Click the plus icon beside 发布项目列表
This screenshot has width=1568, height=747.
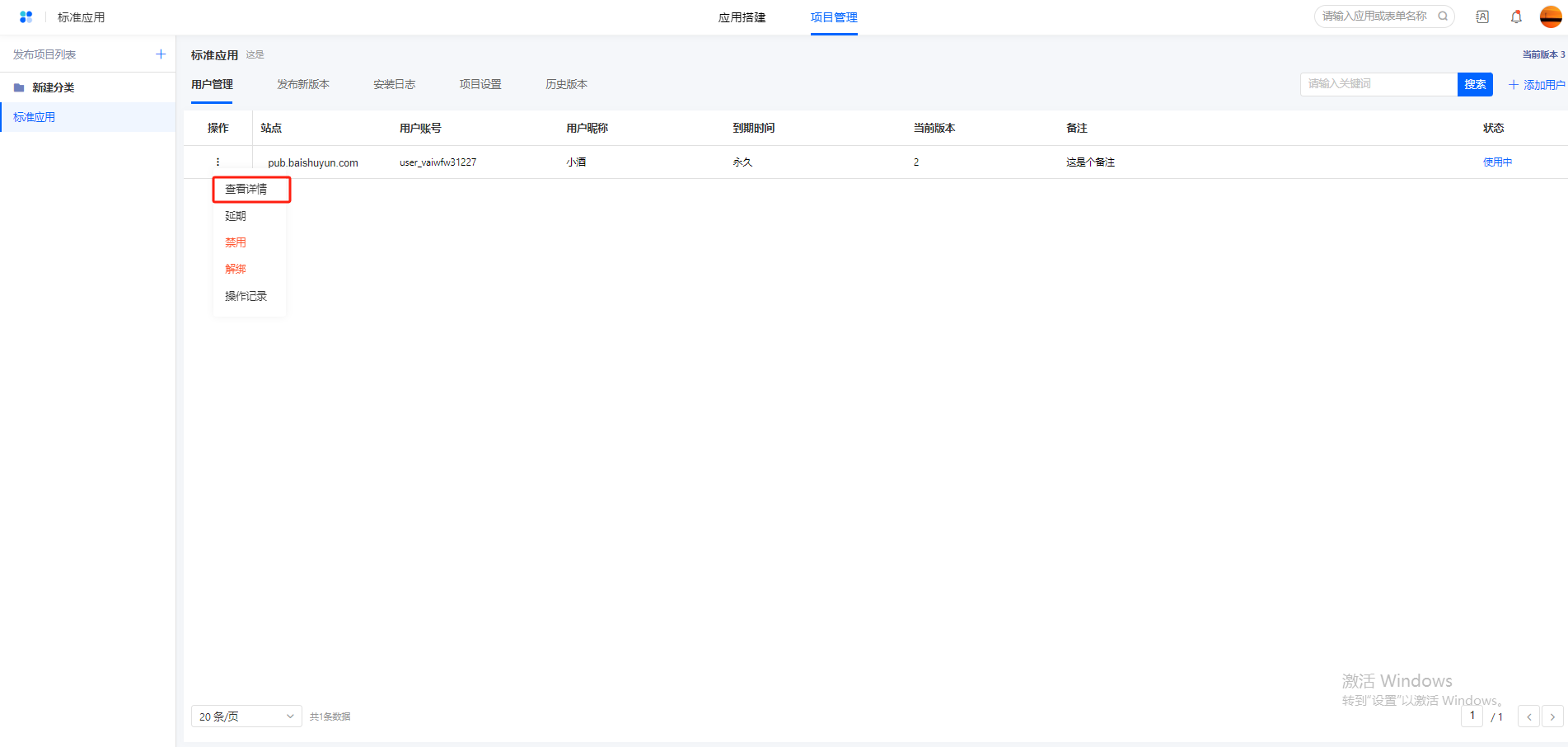click(x=161, y=54)
